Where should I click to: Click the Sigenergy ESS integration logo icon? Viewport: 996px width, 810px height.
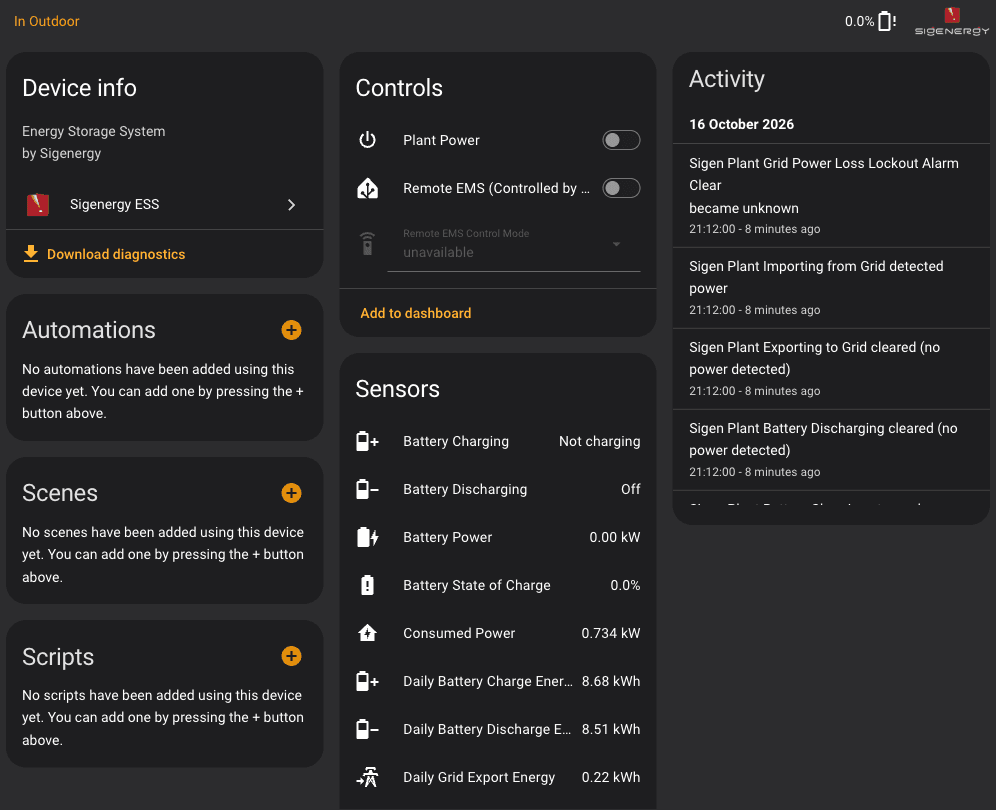point(37,205)
